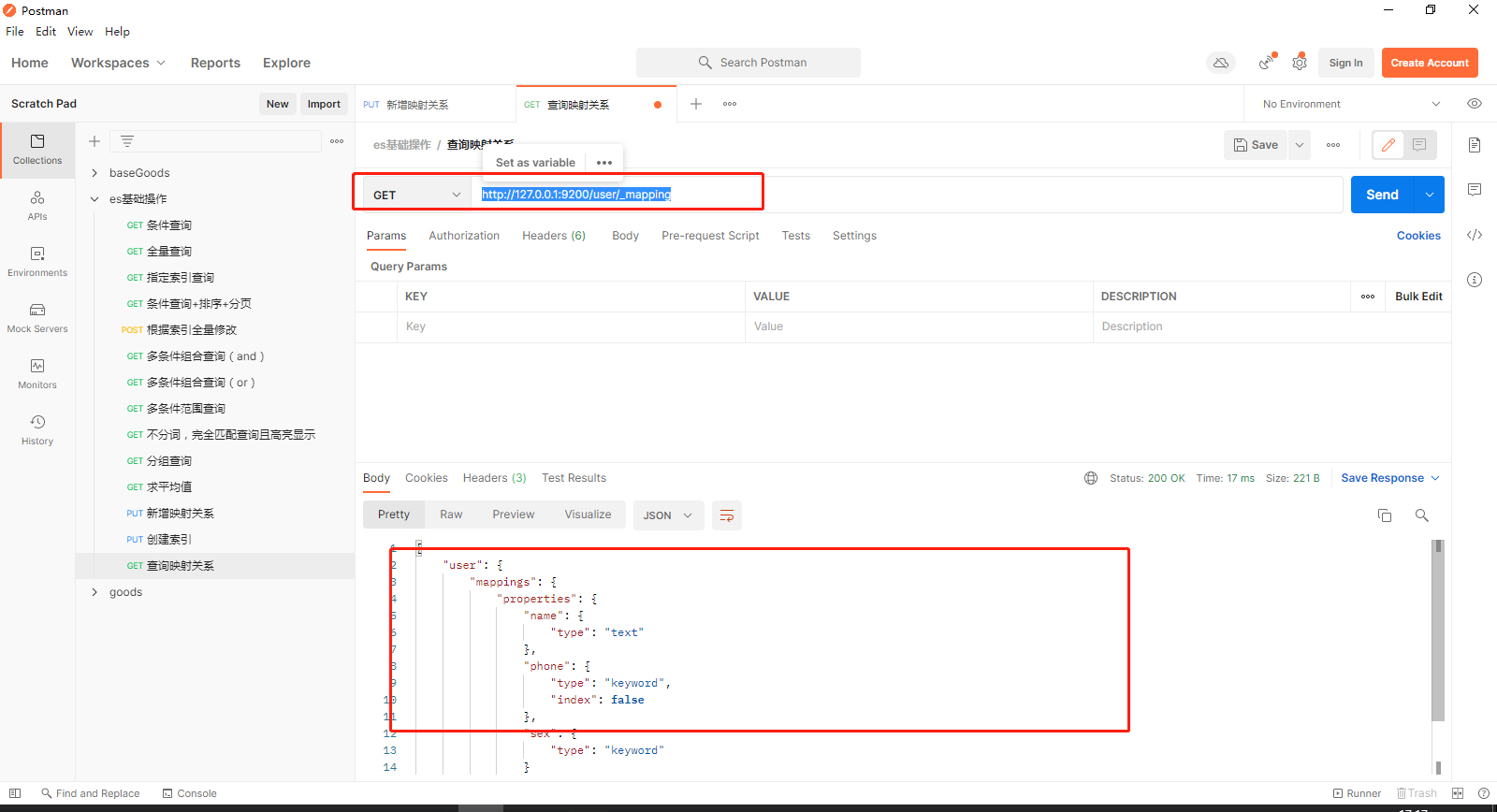
Task: Open the request info icon in right sidebar
Action: click(x=1475, y=280)
